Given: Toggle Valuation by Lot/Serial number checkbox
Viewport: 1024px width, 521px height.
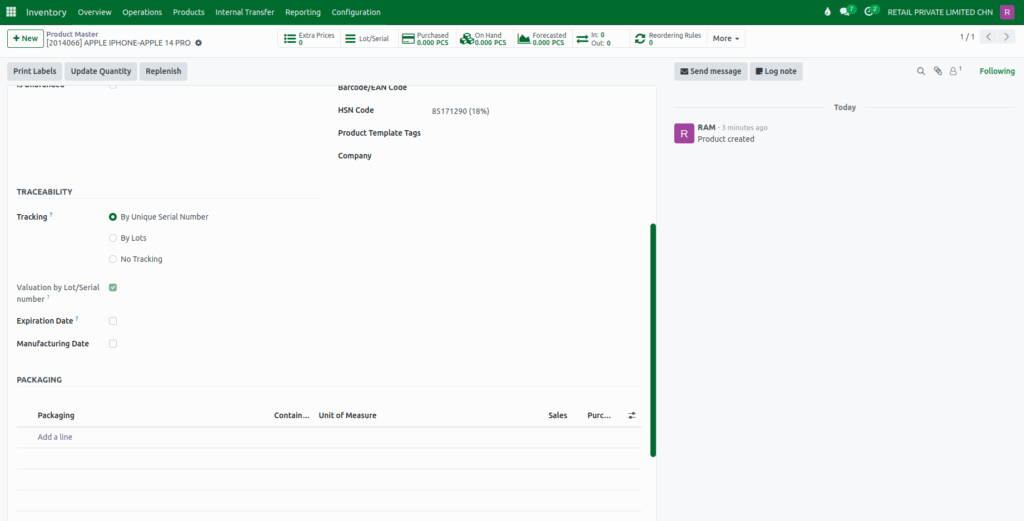Looking at the screenshot, I should [113, 287].
